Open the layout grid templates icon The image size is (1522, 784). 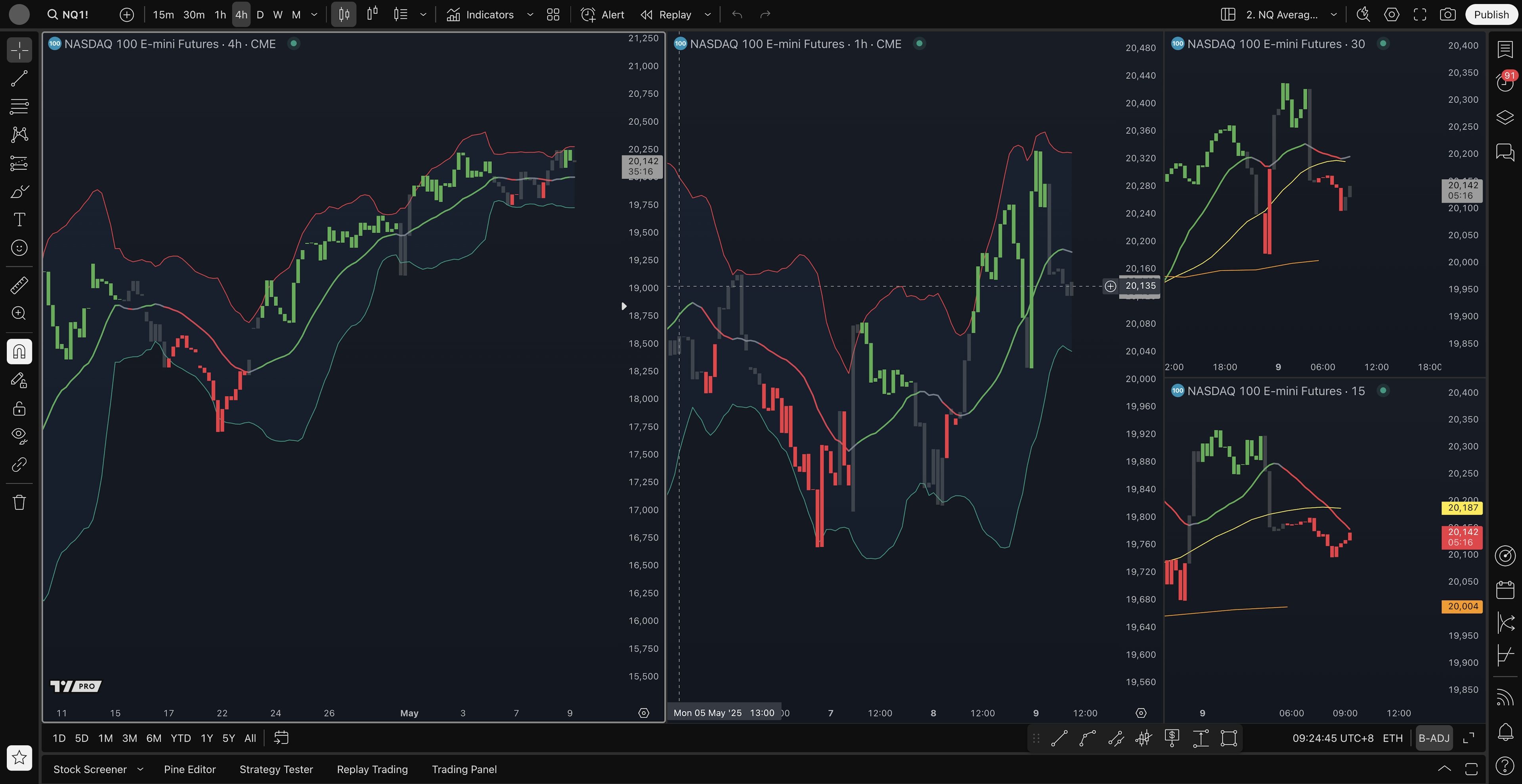[553, 15]
